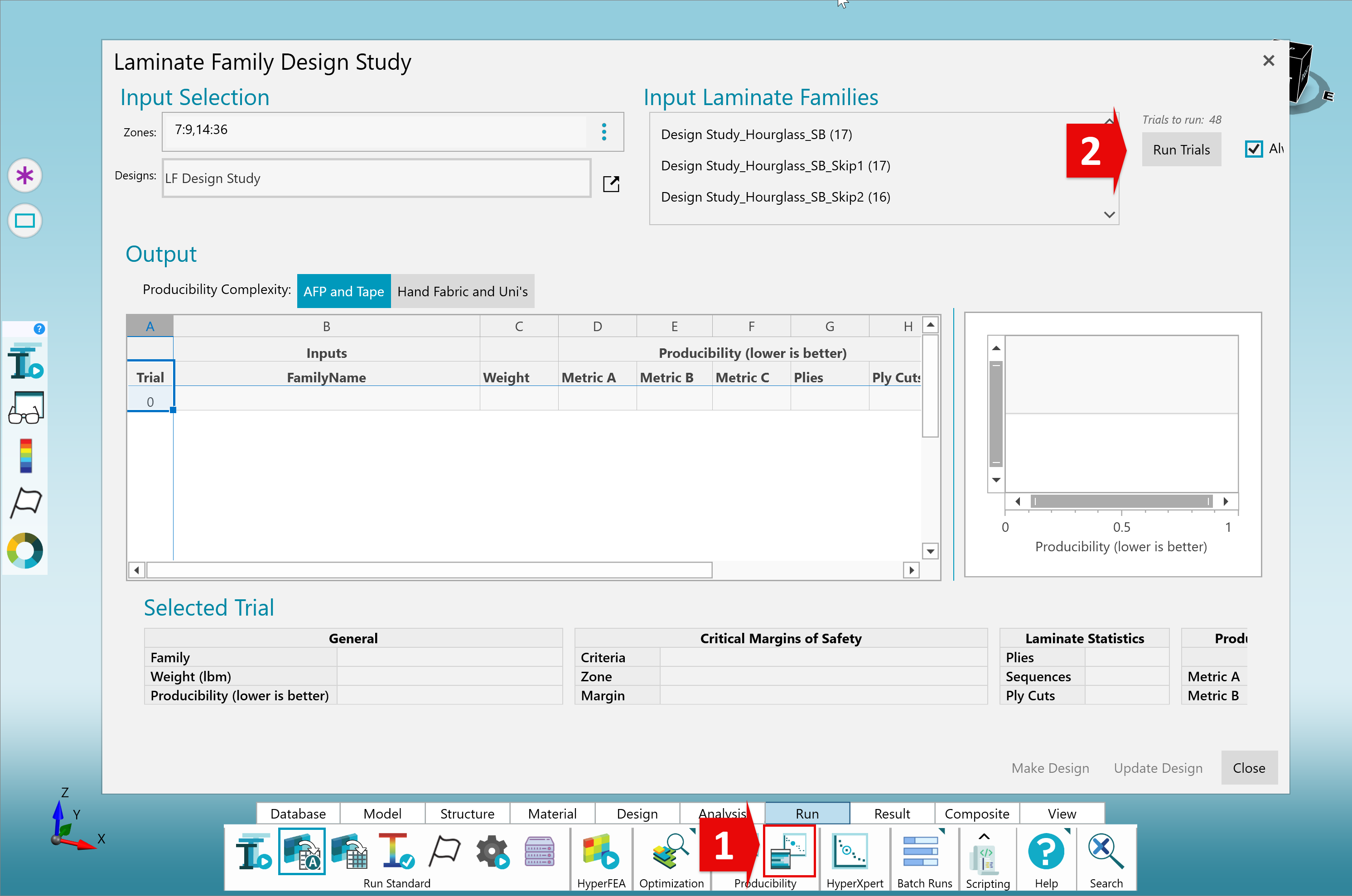Click table vertical scrollbar up arrow
This screenshot has width=1352, height=896.
click(x=930, y=325)
